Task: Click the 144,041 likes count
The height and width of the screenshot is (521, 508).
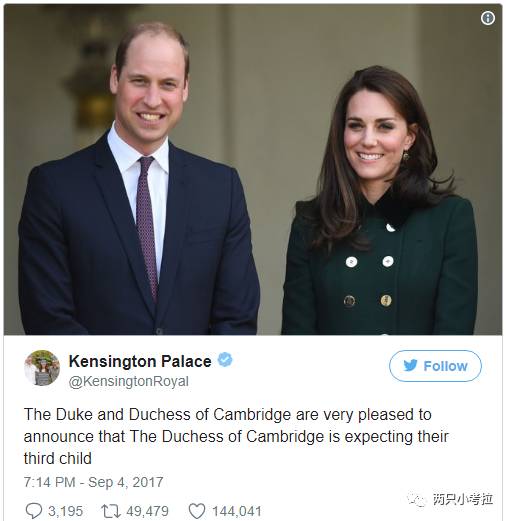Action: [237, 511]
